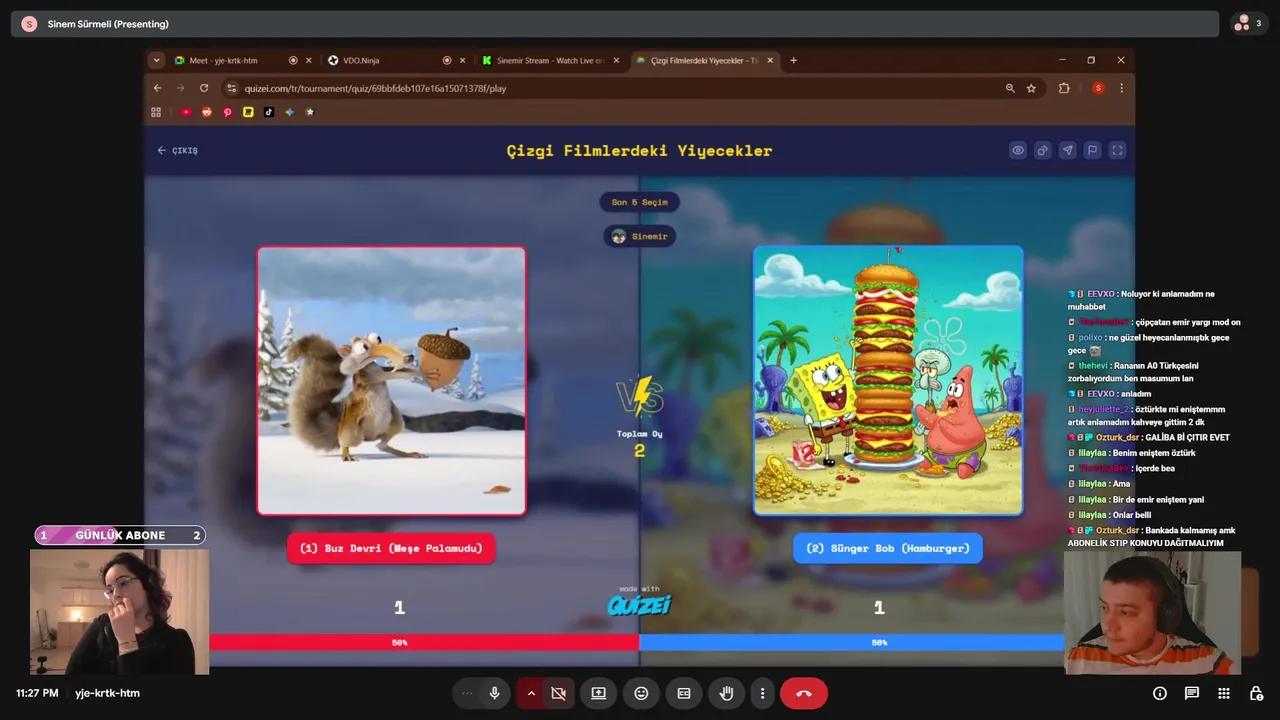Open meeting details info icon
The width and height of the screenshot is (1280, 720).
pos(1160,693)
